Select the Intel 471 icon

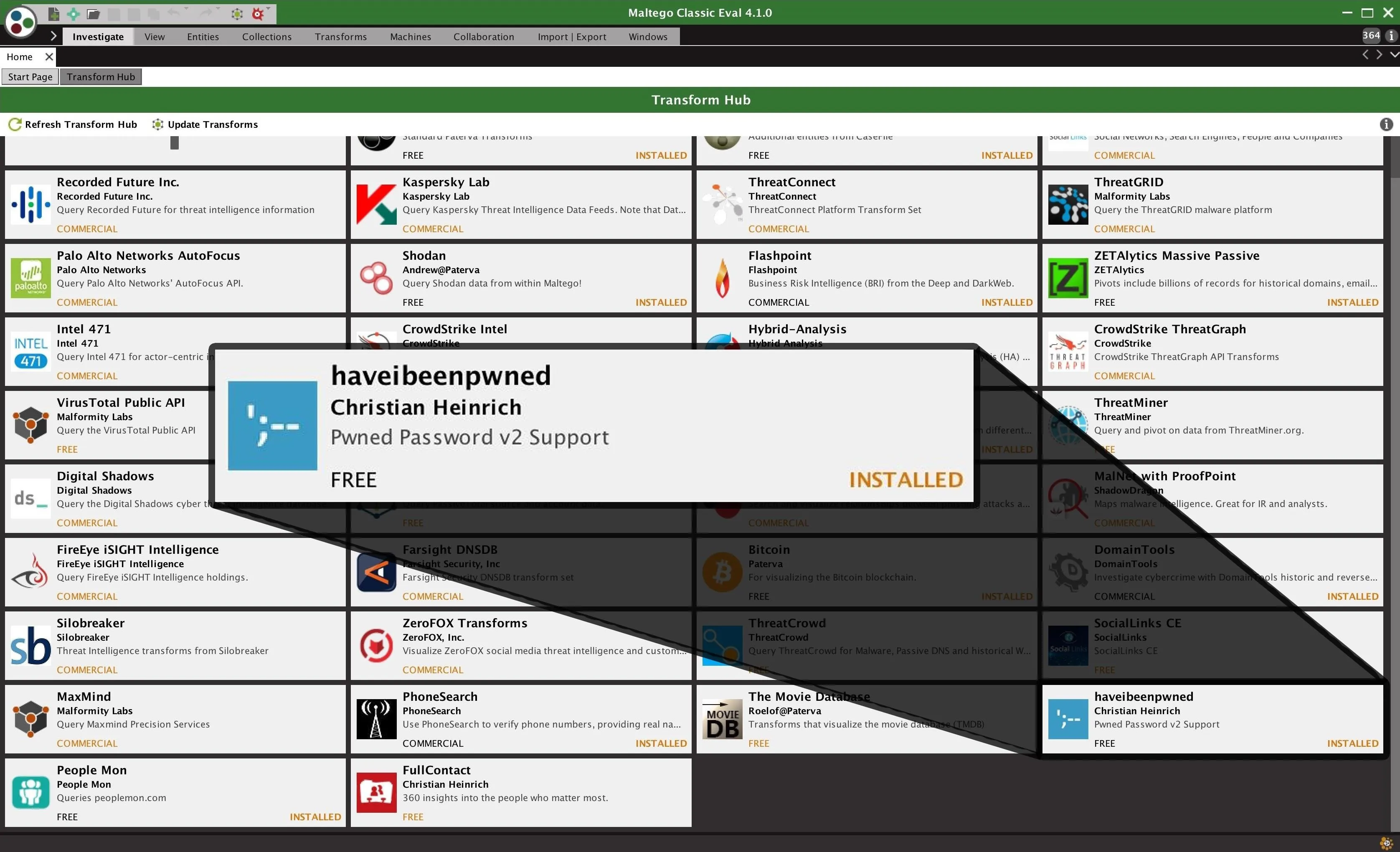(x=30, y=352)
